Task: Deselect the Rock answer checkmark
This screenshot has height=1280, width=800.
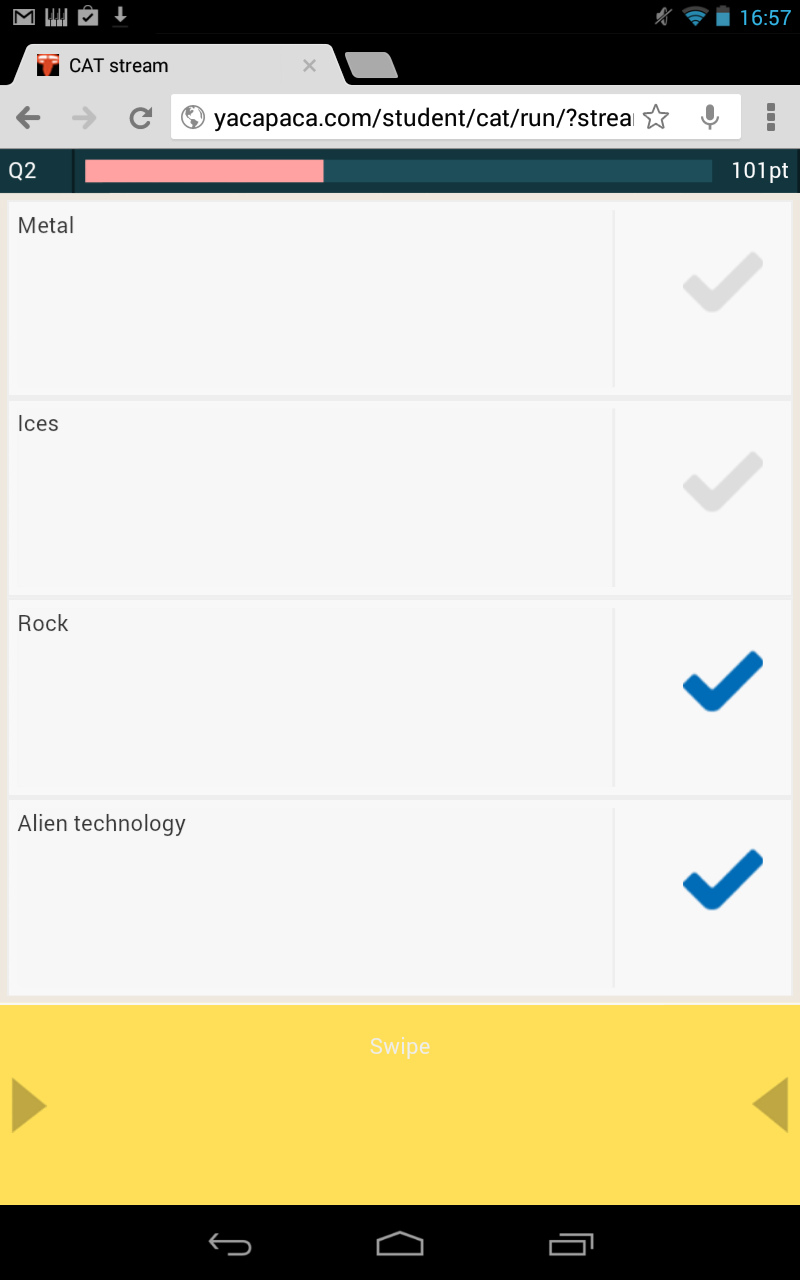Action: pos(722,681)
